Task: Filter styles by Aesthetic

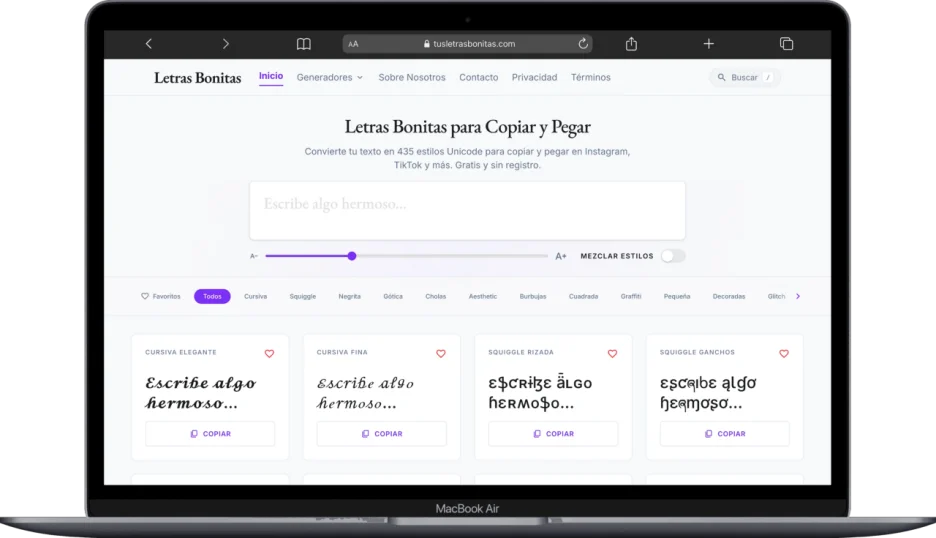Action: (483, 296)
